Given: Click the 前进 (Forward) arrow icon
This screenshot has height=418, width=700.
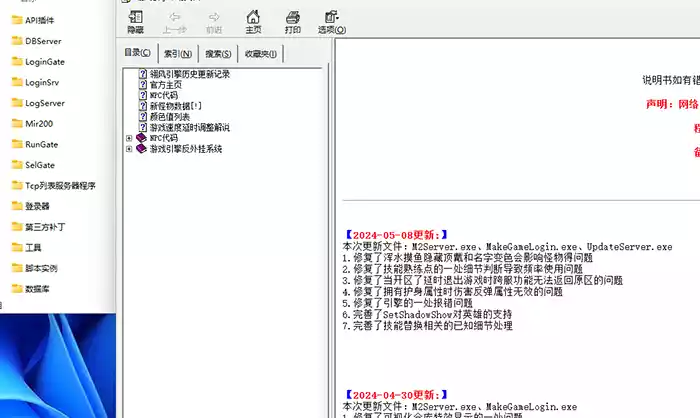Looking at the screenshot, I should click(214, 20).
